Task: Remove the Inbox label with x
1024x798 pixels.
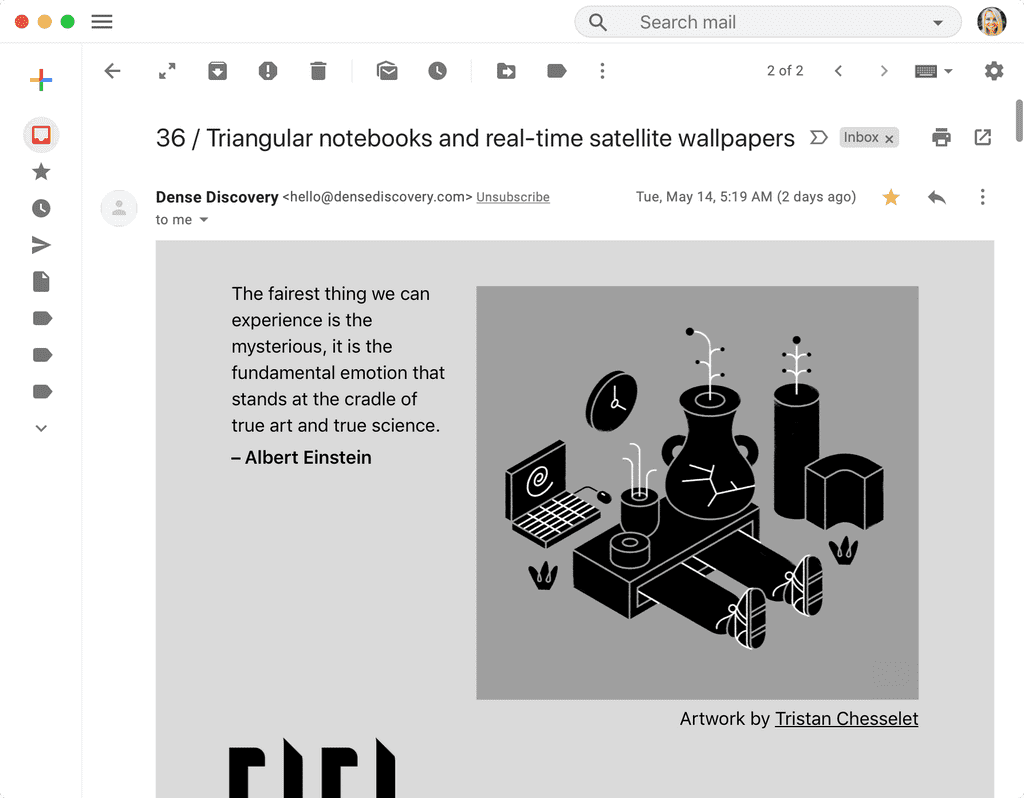Action: pyautogui.click(x=889, y=138)
